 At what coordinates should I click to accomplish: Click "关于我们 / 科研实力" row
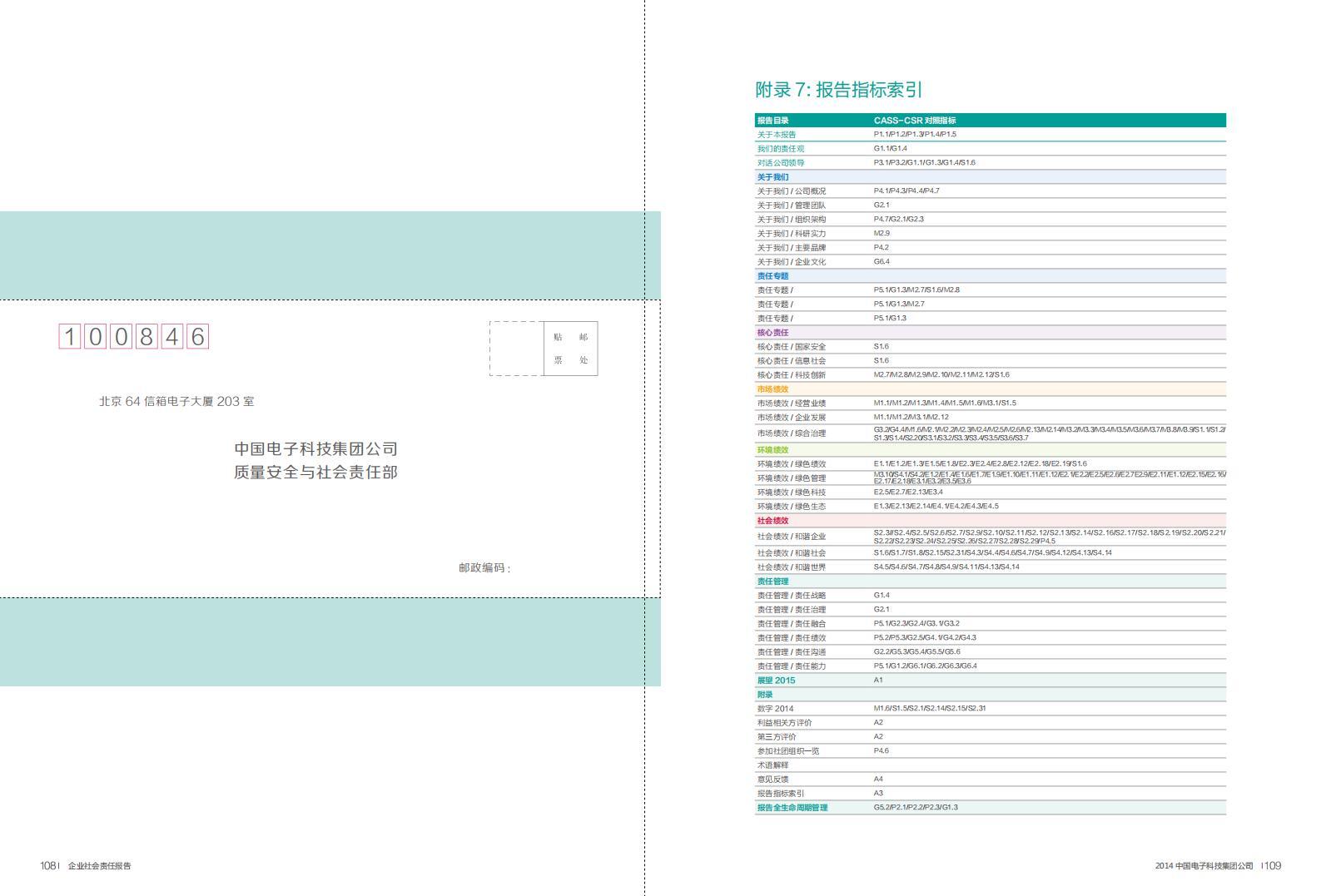click(x=991, y=234)
